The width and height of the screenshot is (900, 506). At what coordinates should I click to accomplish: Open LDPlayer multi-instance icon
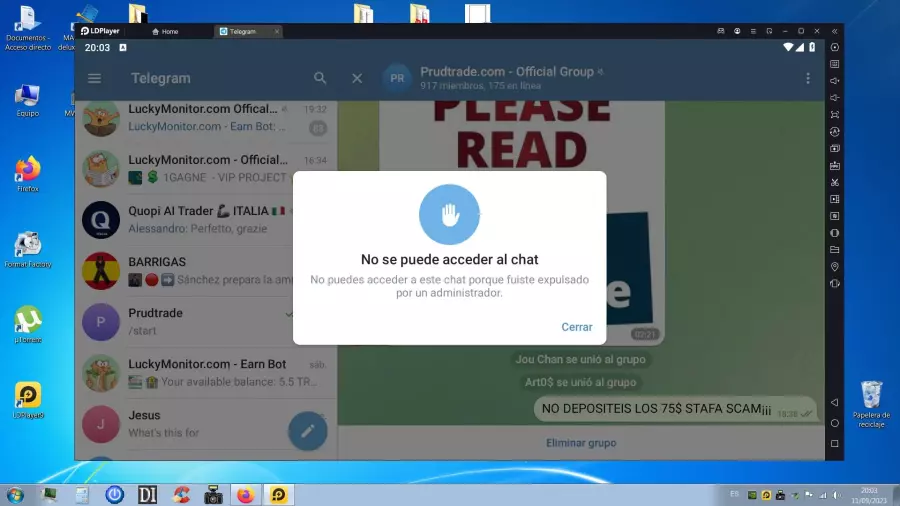[835, 149]
